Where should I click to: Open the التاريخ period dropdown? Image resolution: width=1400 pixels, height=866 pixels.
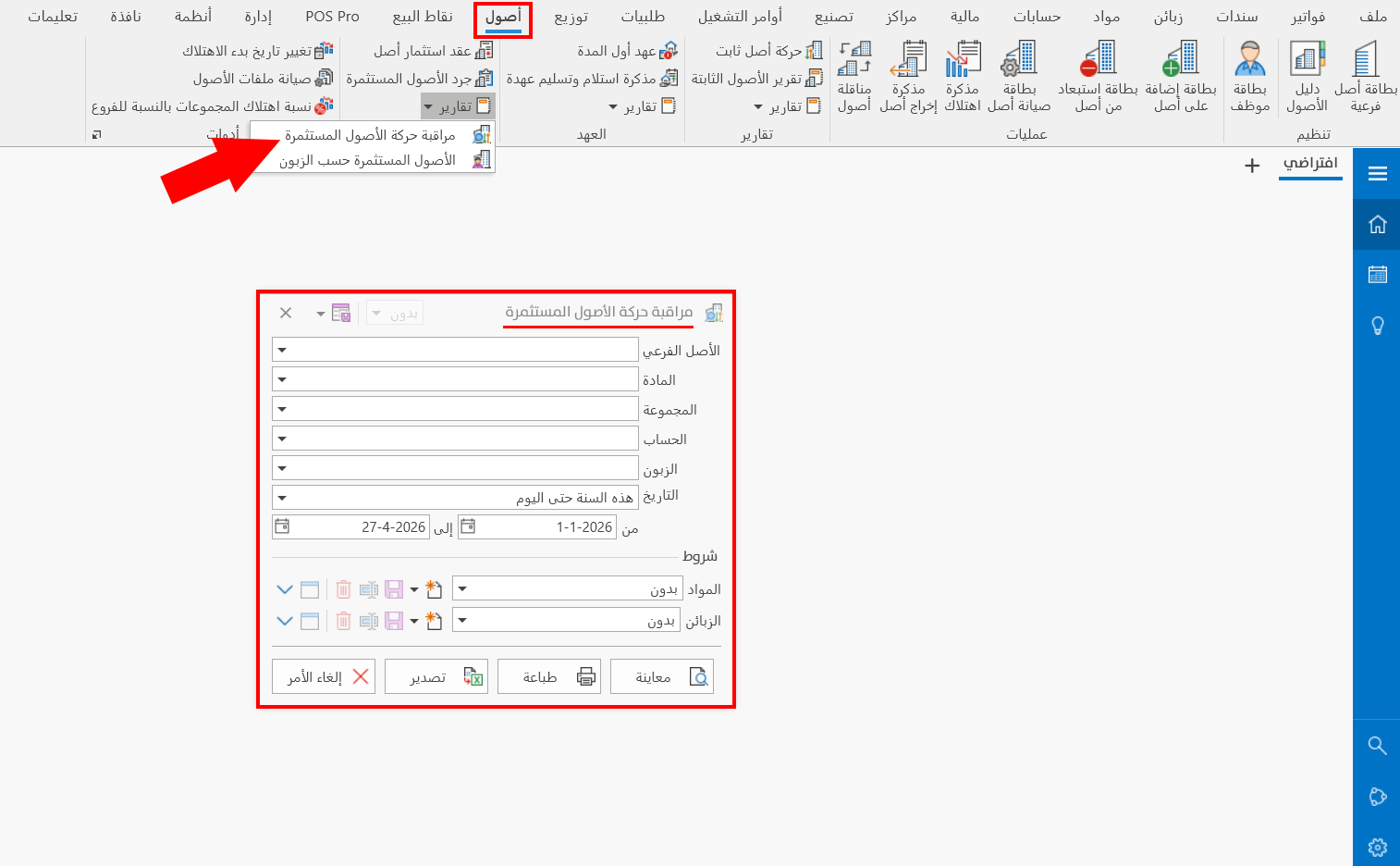282,498
